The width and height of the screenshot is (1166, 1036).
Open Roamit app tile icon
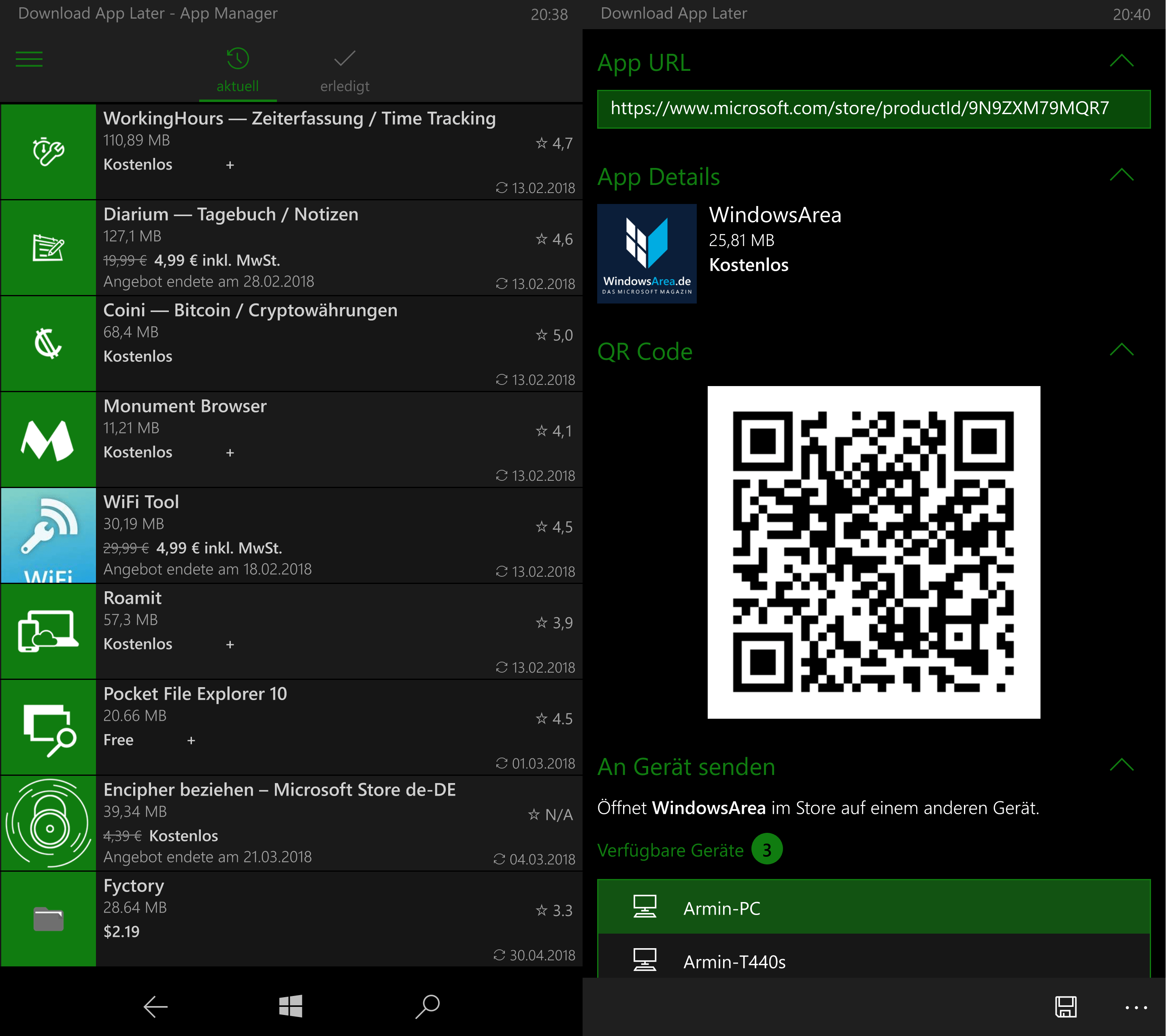coord(49,631)
